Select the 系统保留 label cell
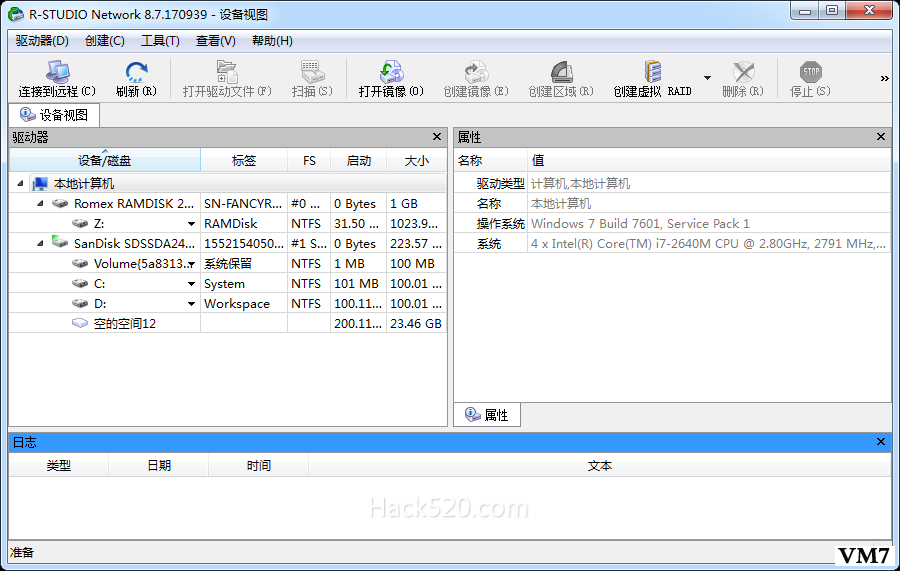Image resolution: width=900 pixels, height=571 pixels. (x=244, y=263)
